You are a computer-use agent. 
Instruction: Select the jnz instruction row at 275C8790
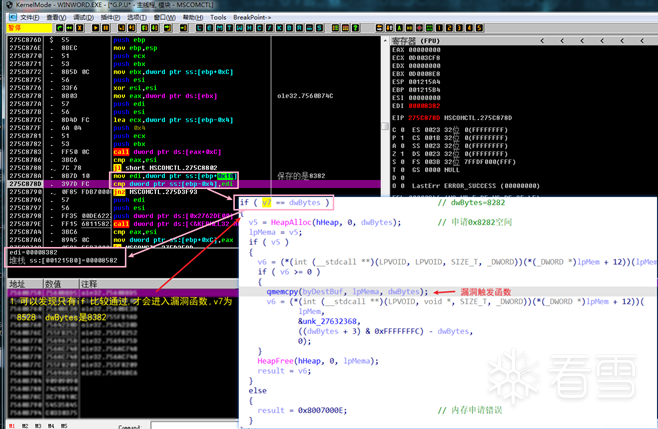(194, 192)
